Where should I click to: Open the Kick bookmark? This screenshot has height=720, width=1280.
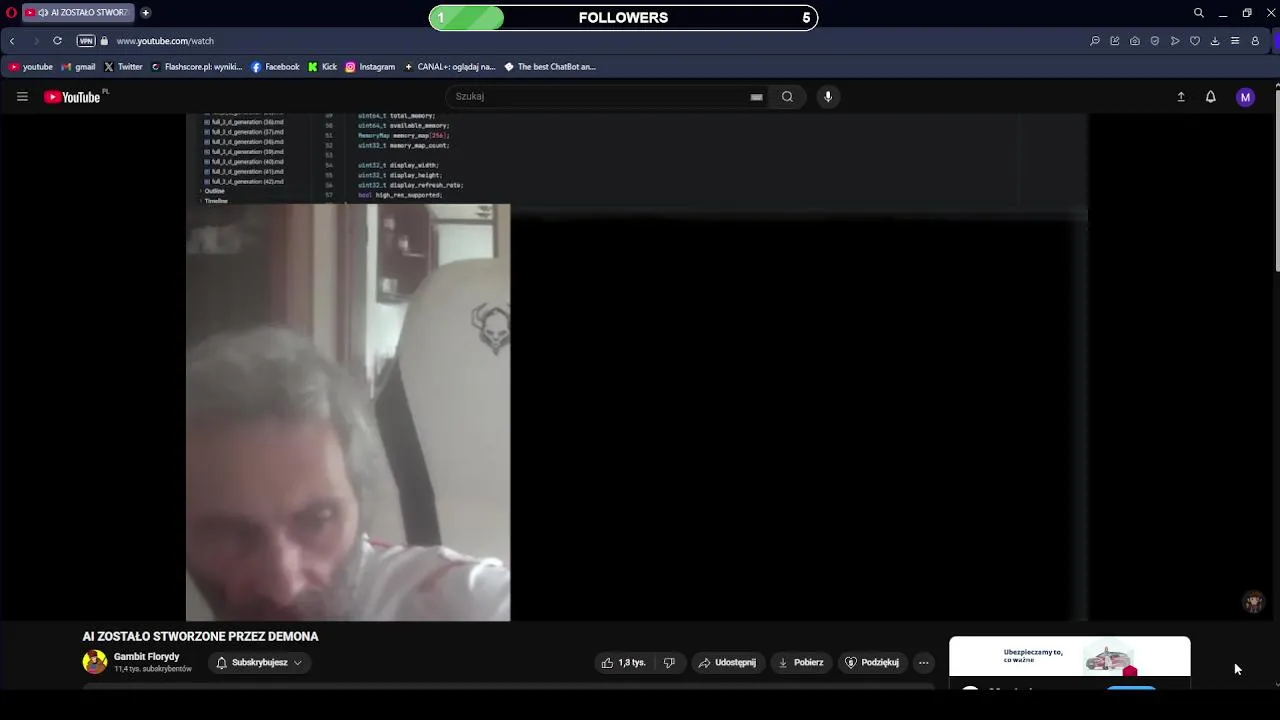coord(322,67)
